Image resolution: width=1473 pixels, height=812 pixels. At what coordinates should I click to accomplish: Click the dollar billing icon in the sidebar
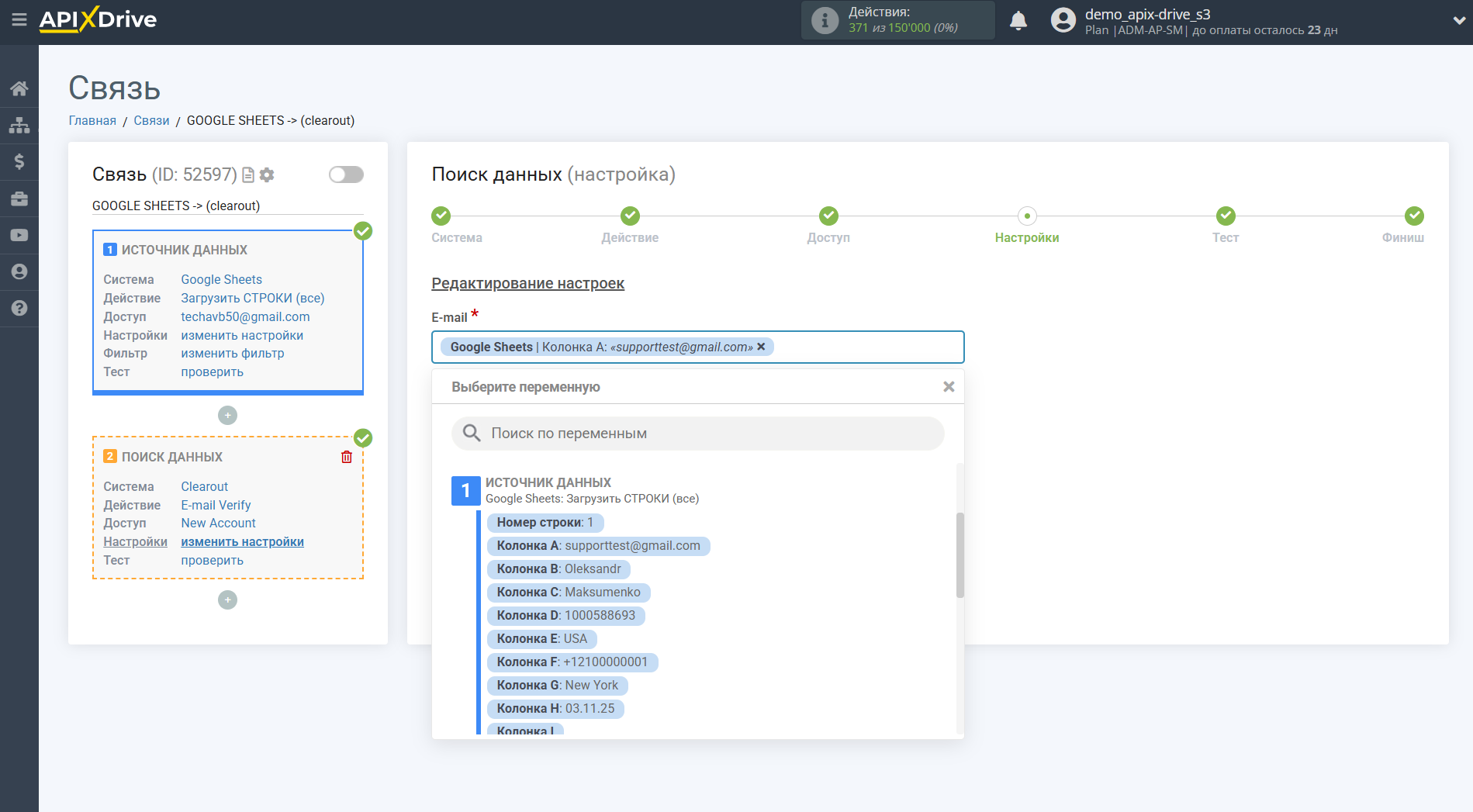(19, 161)
